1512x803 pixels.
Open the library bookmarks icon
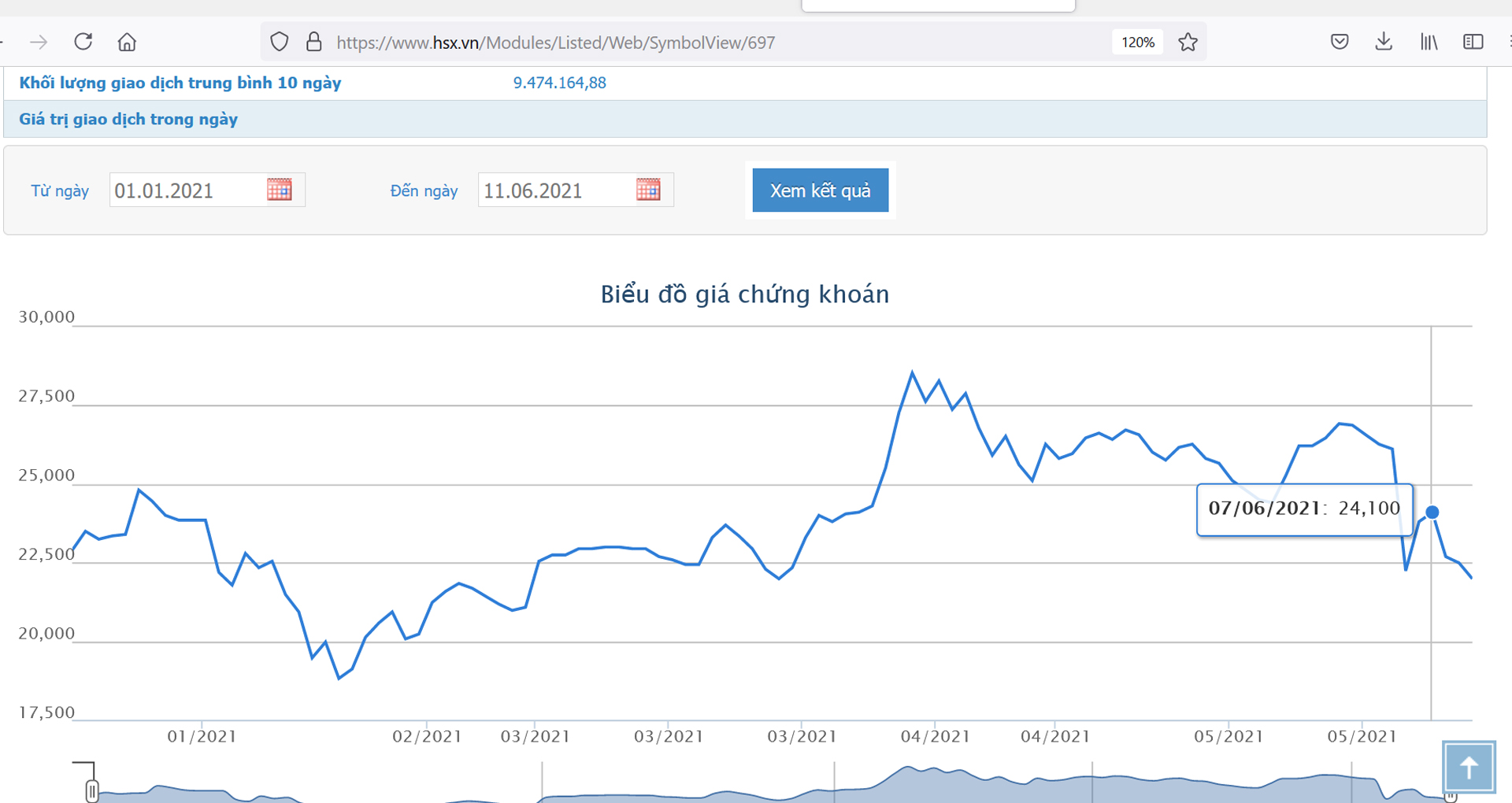pos(1429,42)
